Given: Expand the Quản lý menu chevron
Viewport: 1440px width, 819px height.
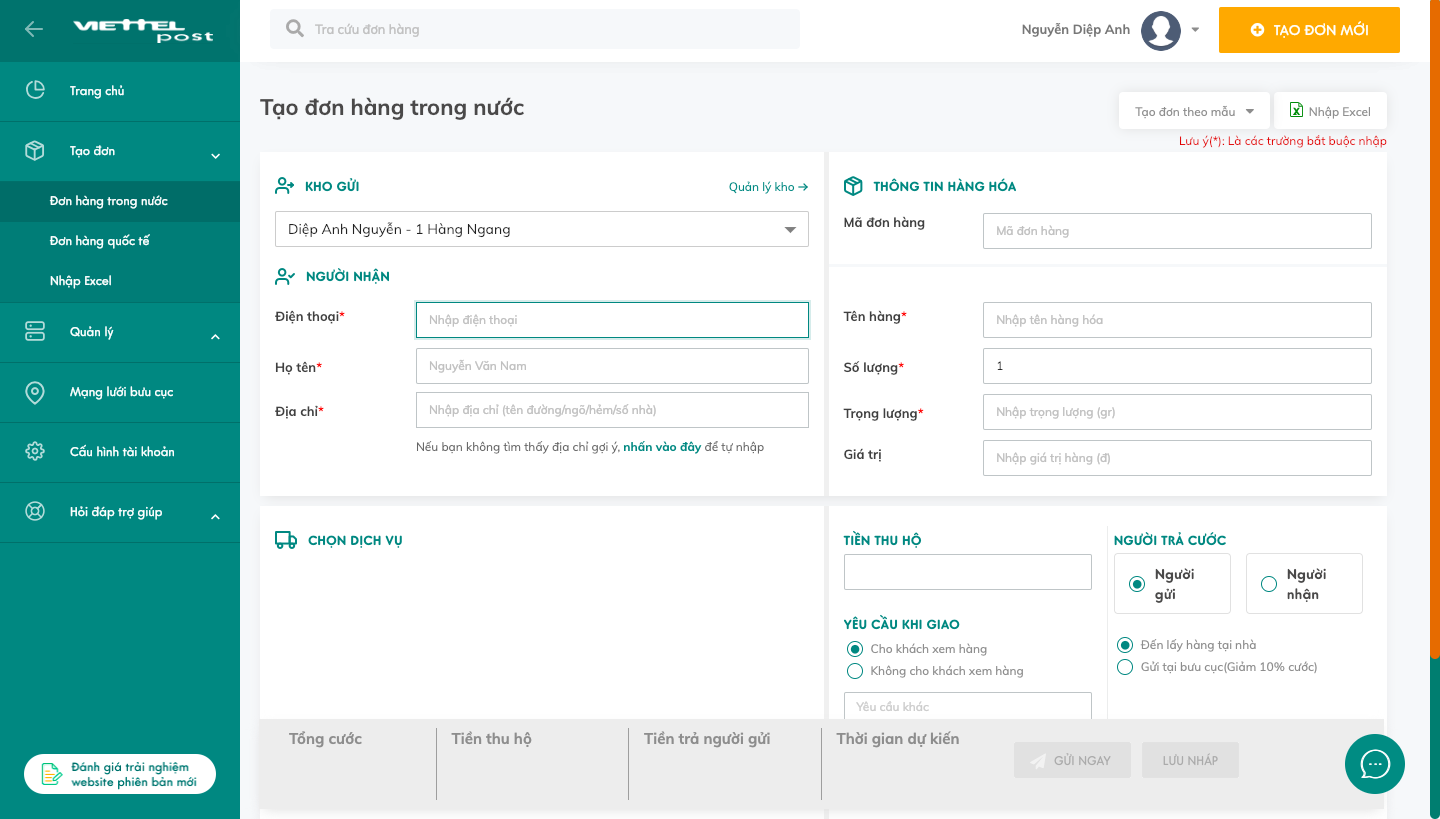Looking at the screenshot, I should pyautogui.click(x=215, y=337).
